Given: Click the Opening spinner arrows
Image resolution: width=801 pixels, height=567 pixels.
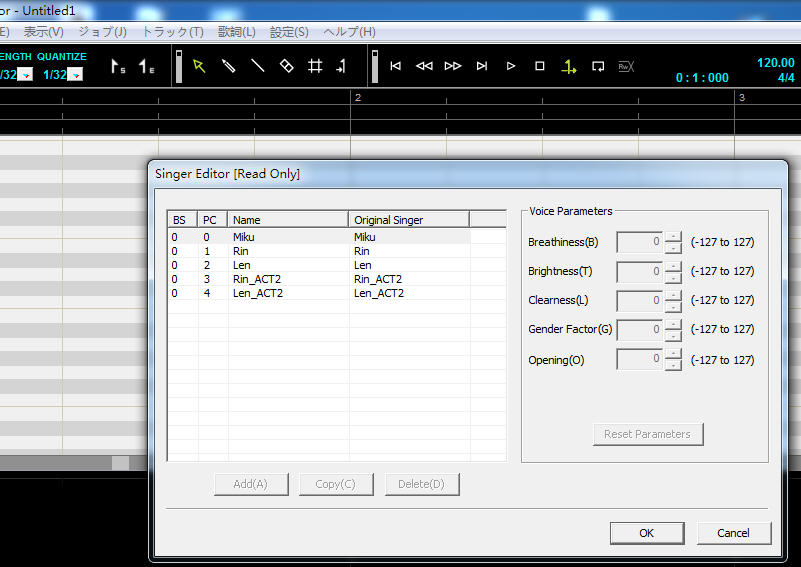Looking at the screenshot, I should point(673,359).
